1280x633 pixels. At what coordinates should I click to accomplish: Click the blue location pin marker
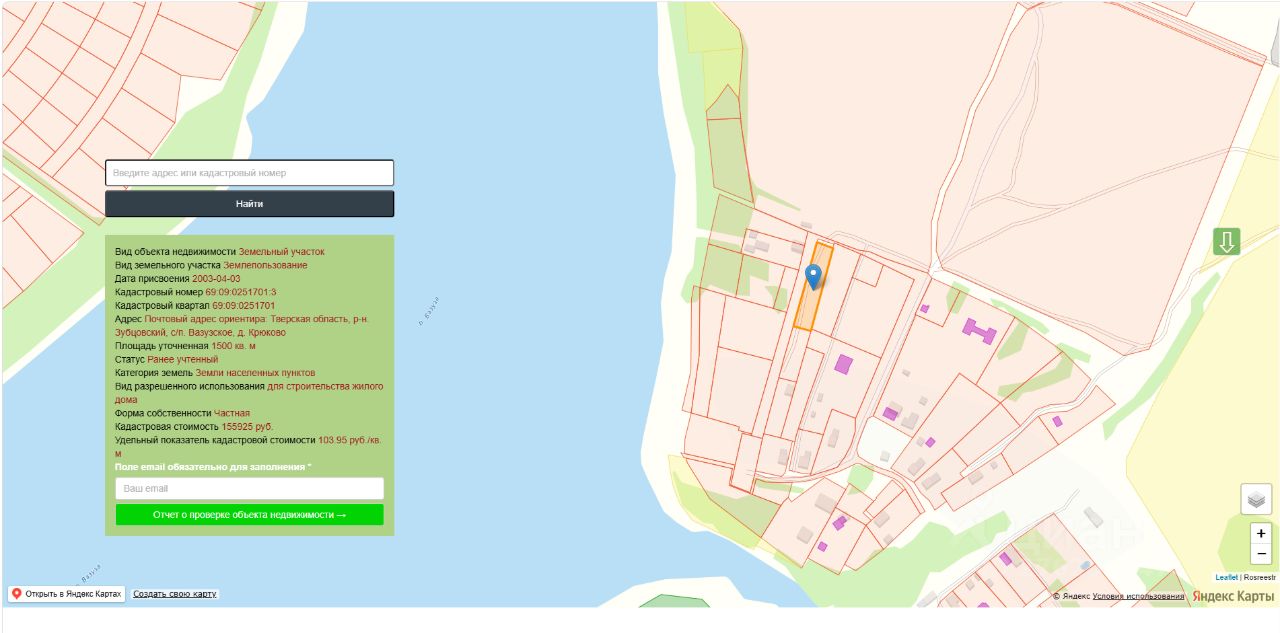[814, 277]
